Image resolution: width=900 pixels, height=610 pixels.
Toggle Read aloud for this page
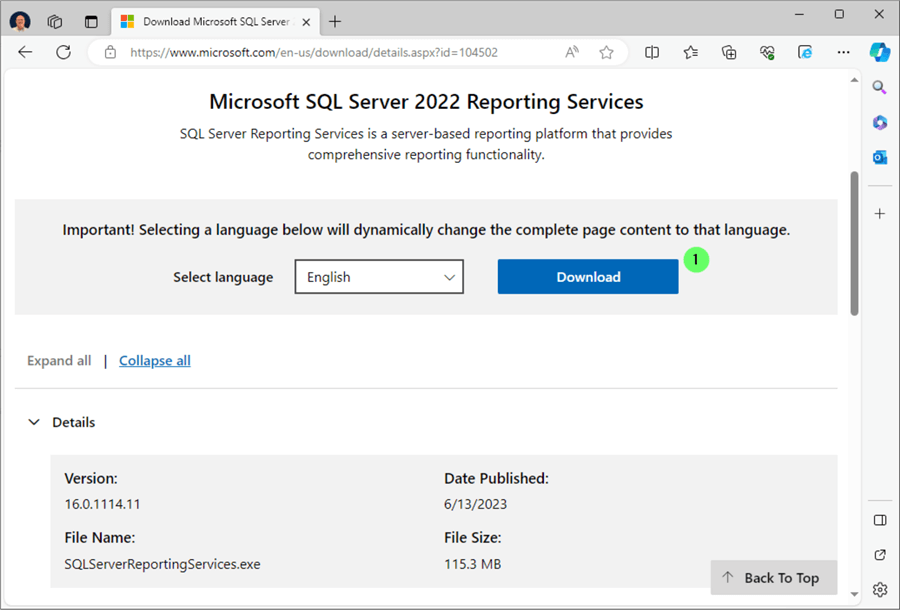point(572,52)
